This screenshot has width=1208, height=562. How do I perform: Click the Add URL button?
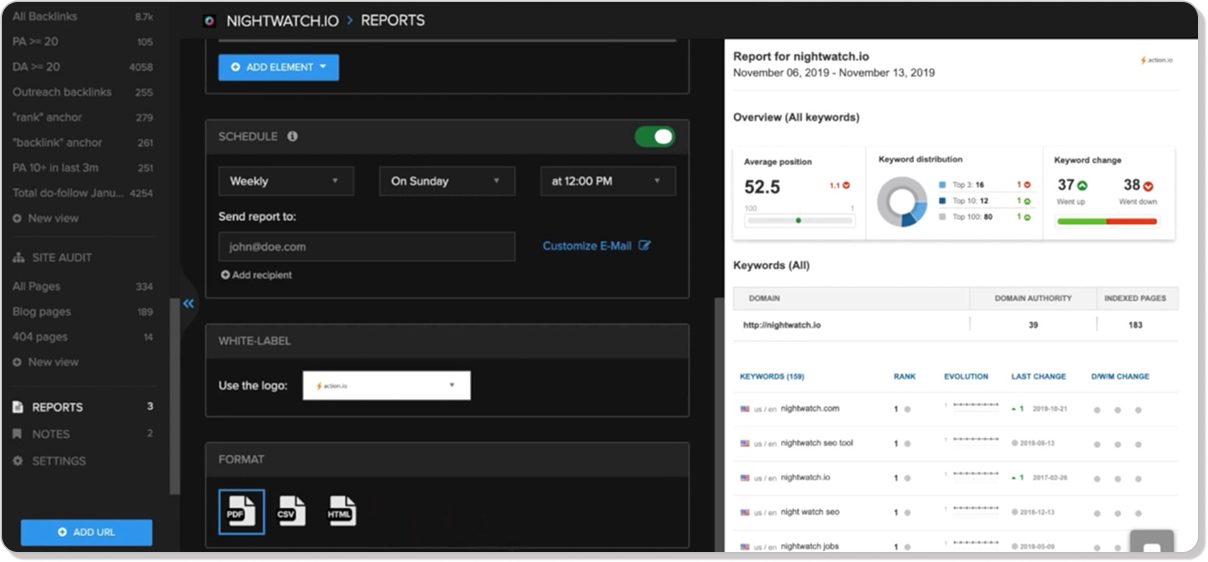point(87,532)
